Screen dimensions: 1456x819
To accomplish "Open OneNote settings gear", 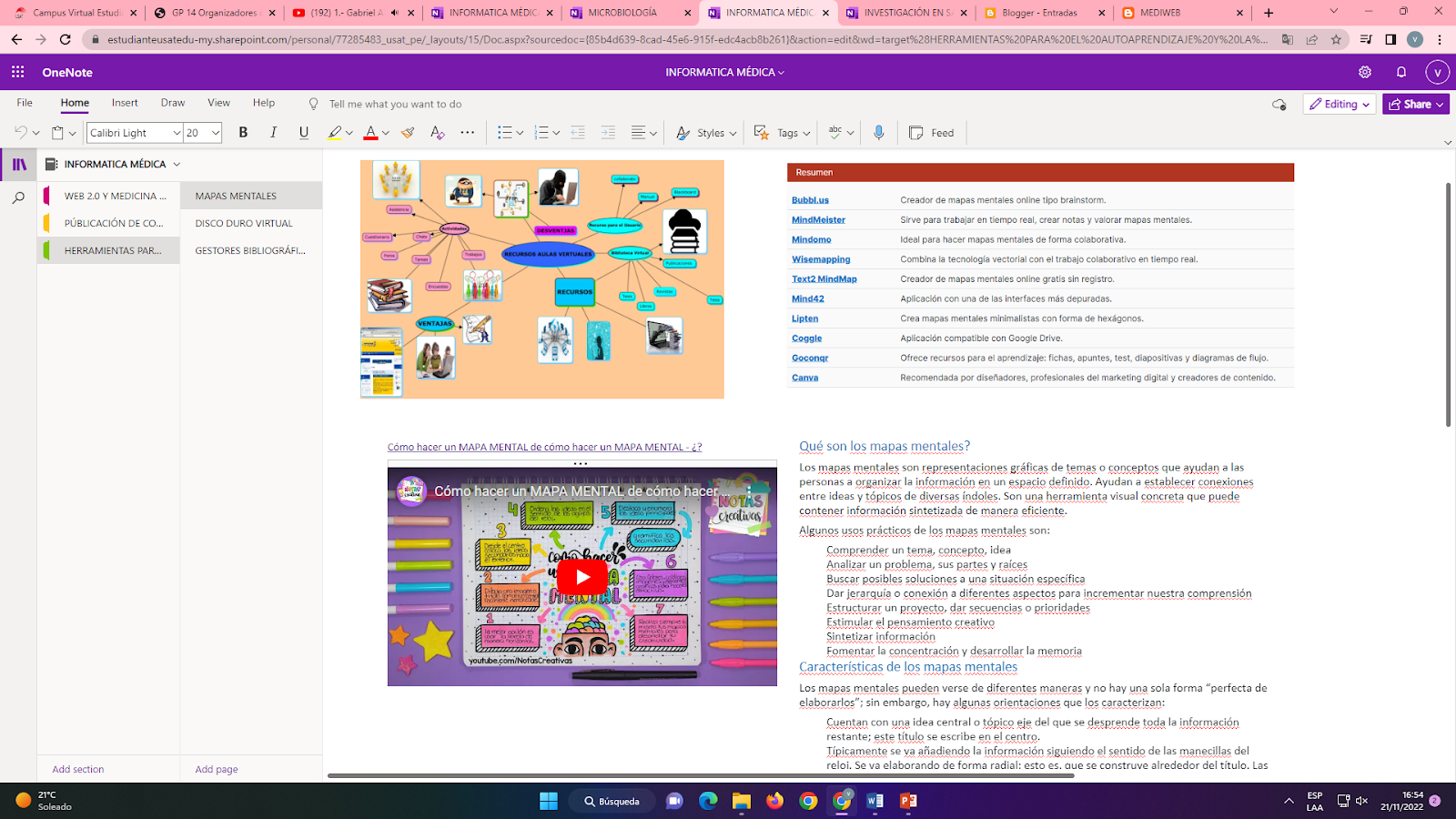I will (1365, 72).
